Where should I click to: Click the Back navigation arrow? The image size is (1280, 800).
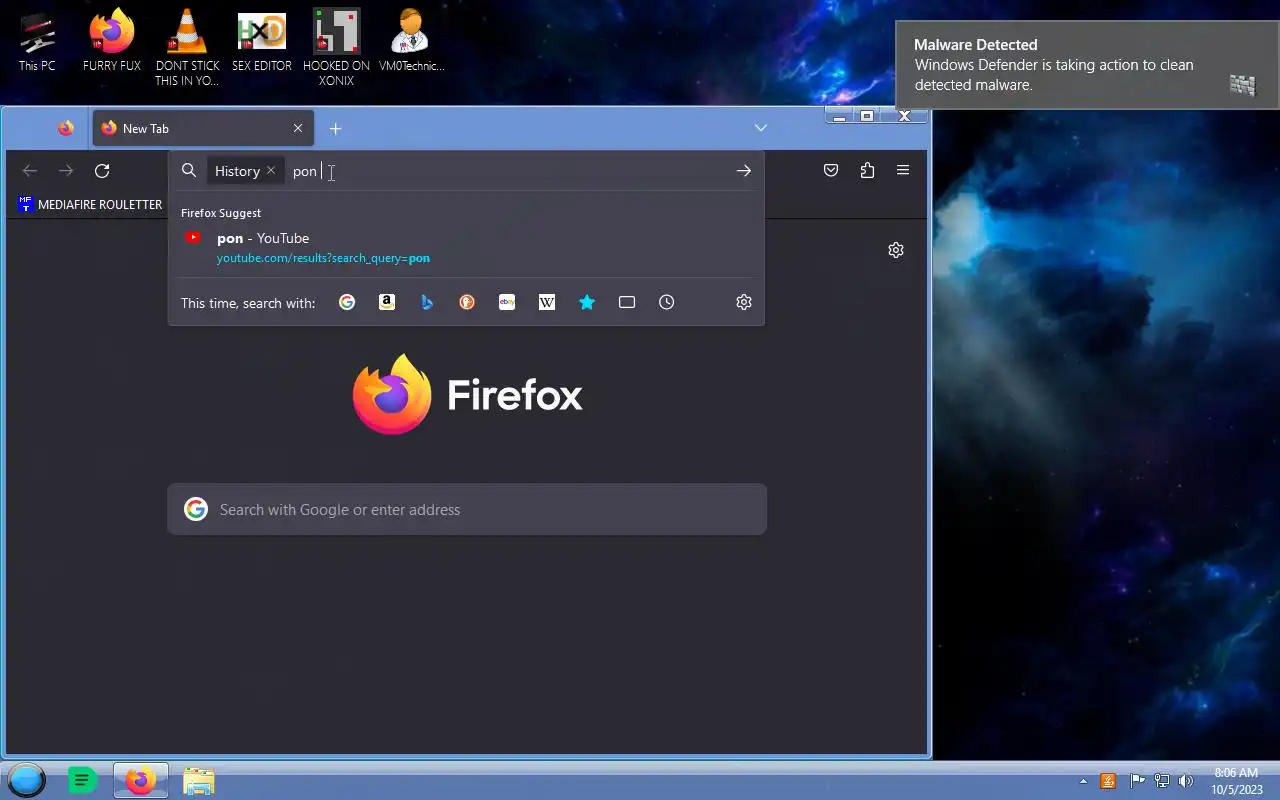pos(30,171)
